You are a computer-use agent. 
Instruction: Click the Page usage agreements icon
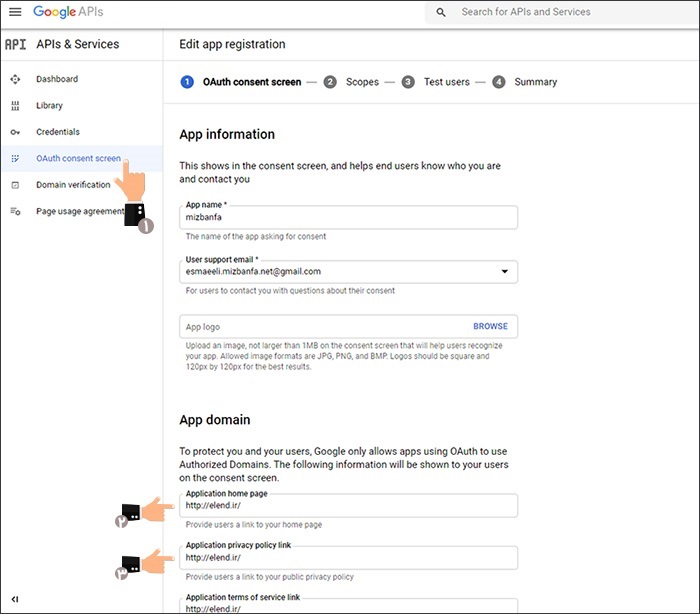[15, 211]
